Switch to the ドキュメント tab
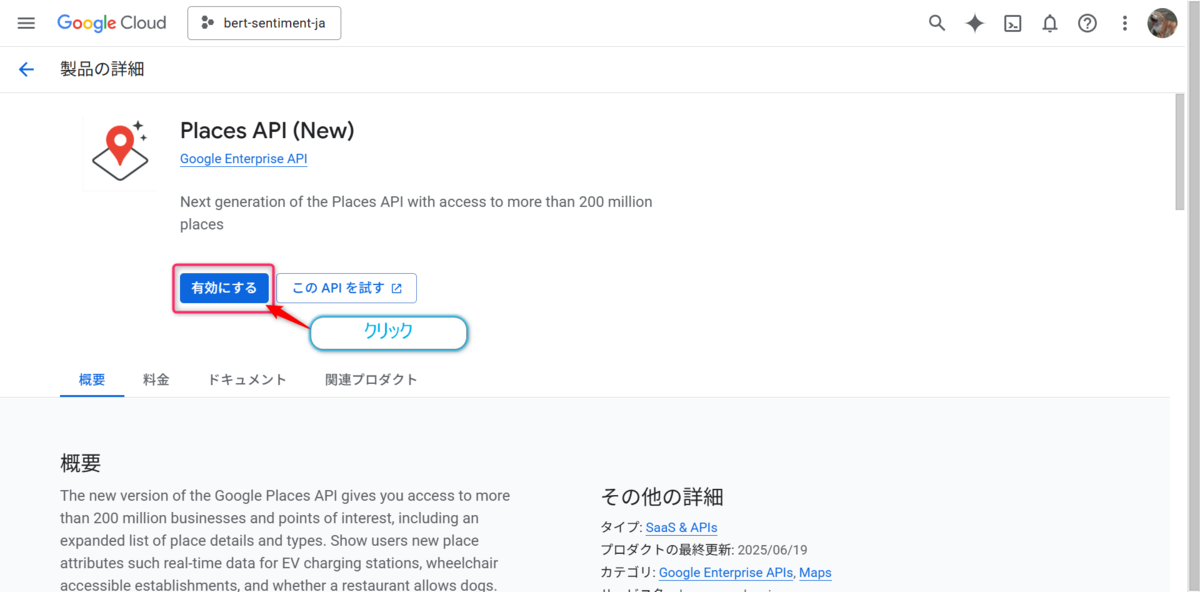 click(247, 380)
